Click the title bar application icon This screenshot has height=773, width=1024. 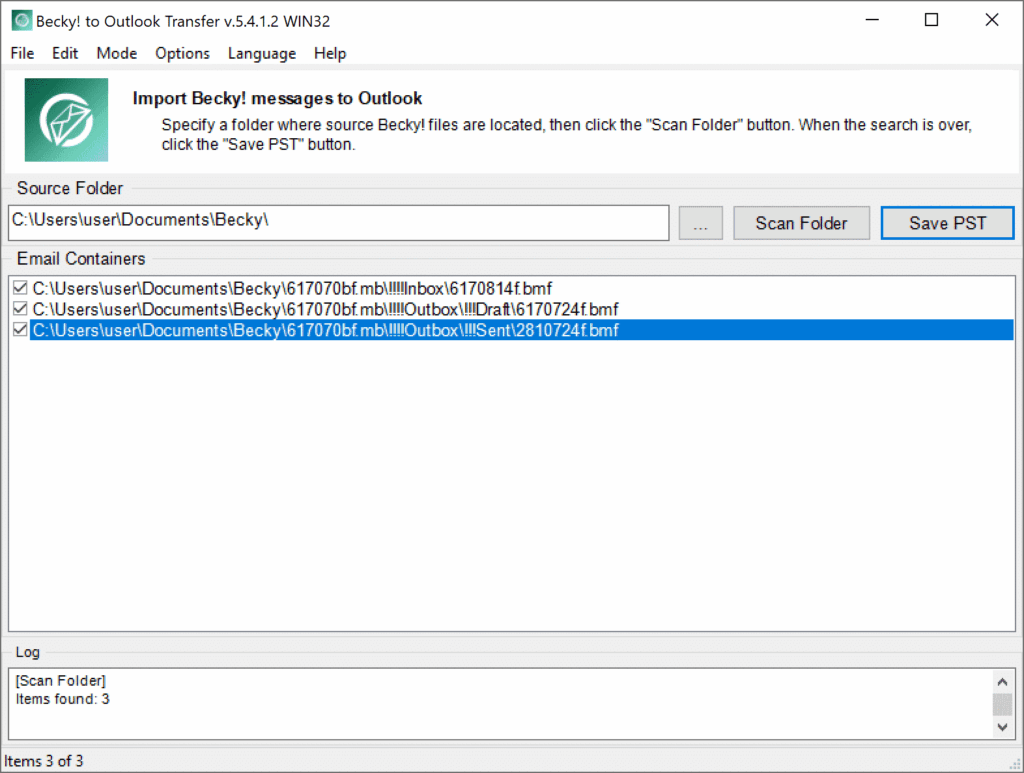22,20
